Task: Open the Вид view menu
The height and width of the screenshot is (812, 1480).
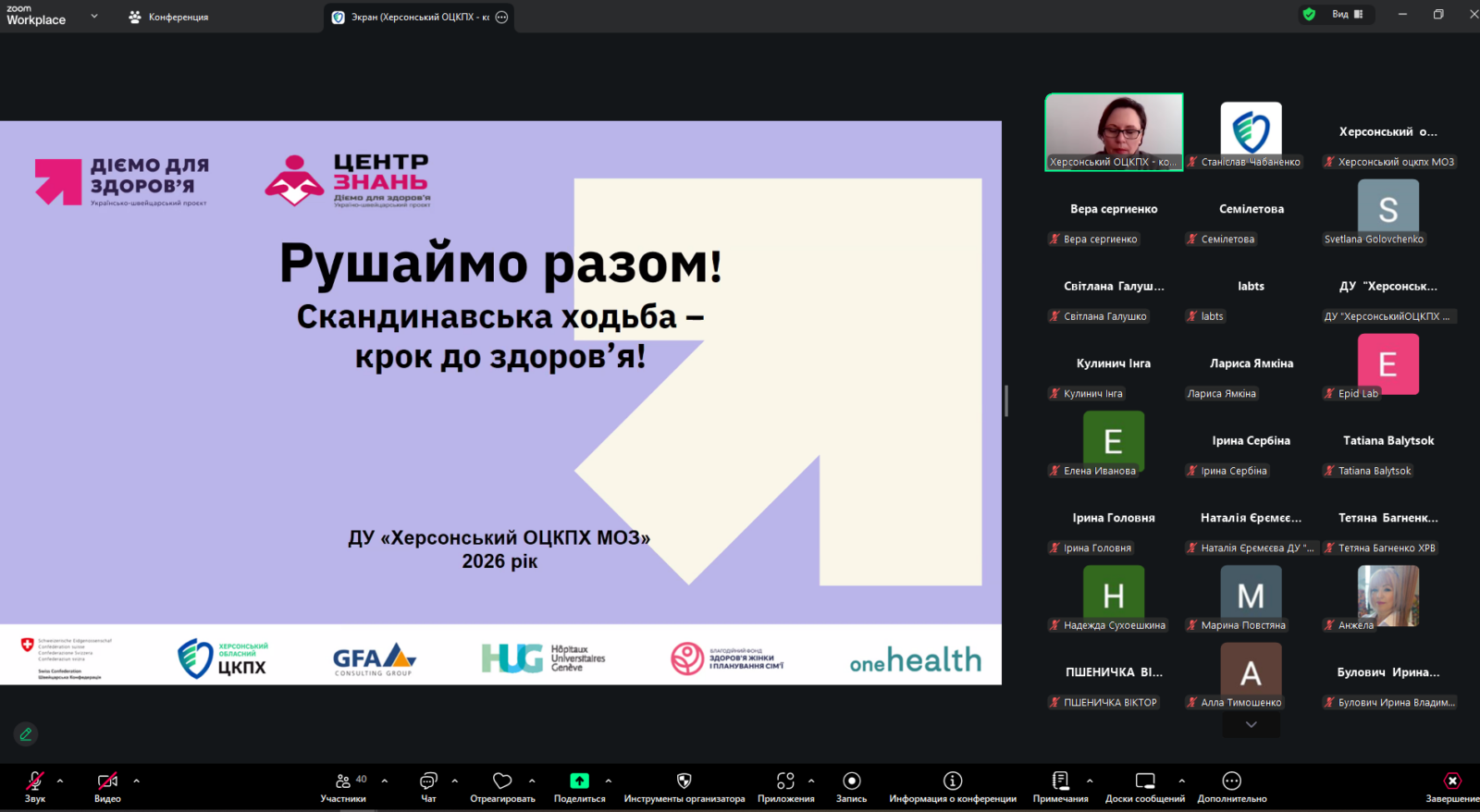Action: [x=1346, y=15]
